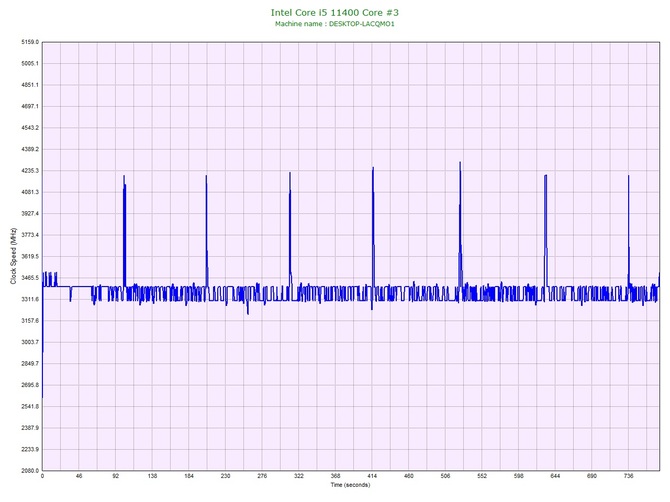Screen dimensions: 670x502
Task: Click the clock spike peak at 414 seconds
Action: [x=373, y=168]
